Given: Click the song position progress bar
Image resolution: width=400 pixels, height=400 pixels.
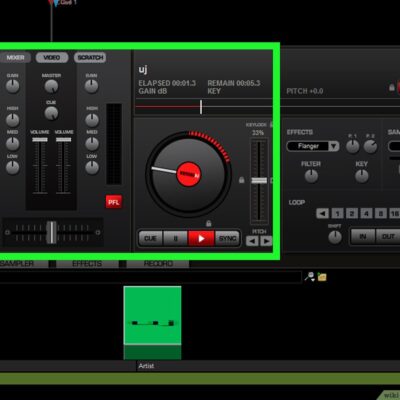Looking at the screenshot, I should pos(204,107).
